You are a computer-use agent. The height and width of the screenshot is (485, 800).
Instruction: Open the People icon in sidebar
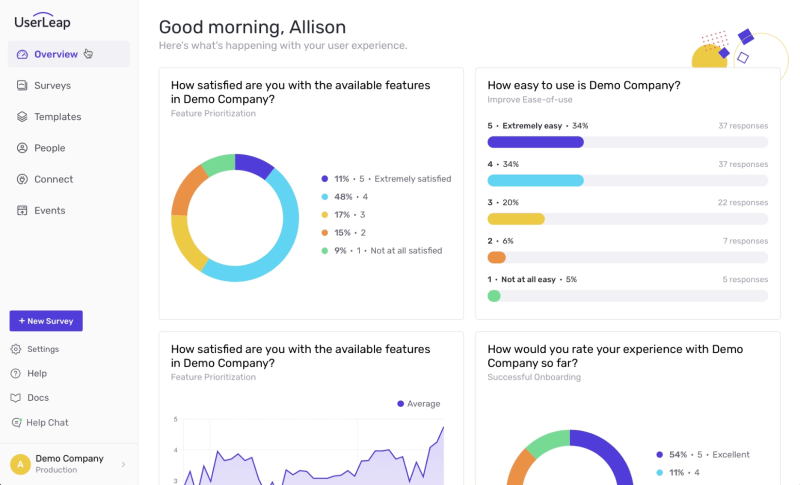(x=22, y=148)
